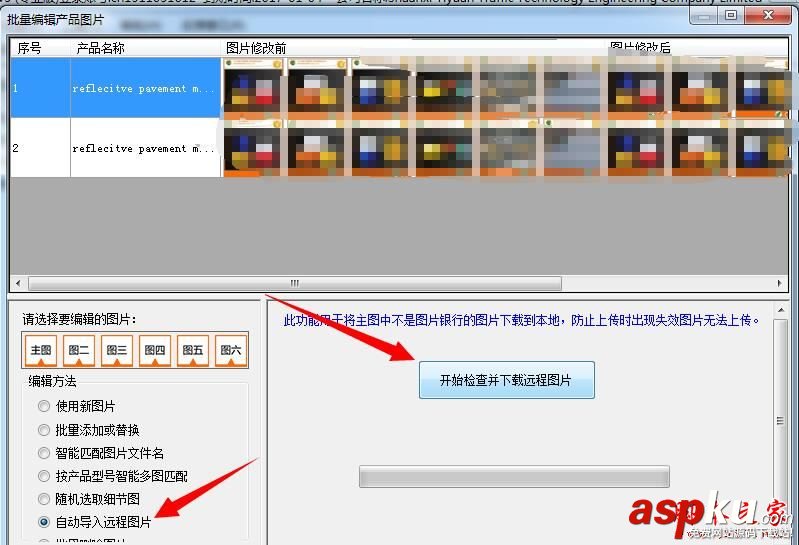The height and width of the screenshot is (545, 799).
Task: Click the horizontal scrollbar thumb of table
Action: point(295,283)
